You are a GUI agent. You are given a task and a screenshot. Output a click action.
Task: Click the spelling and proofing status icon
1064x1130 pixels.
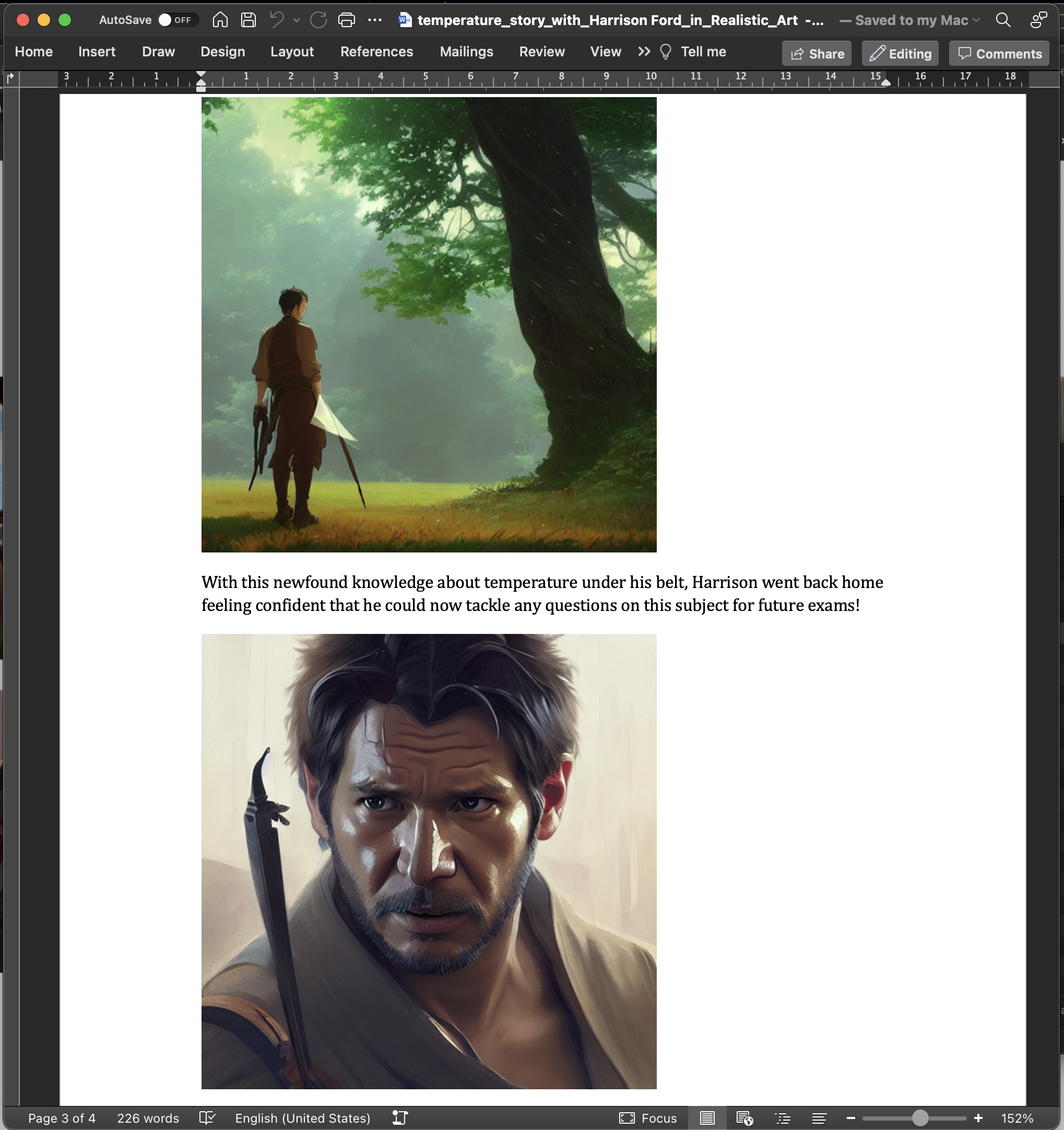coord(207,1117)
